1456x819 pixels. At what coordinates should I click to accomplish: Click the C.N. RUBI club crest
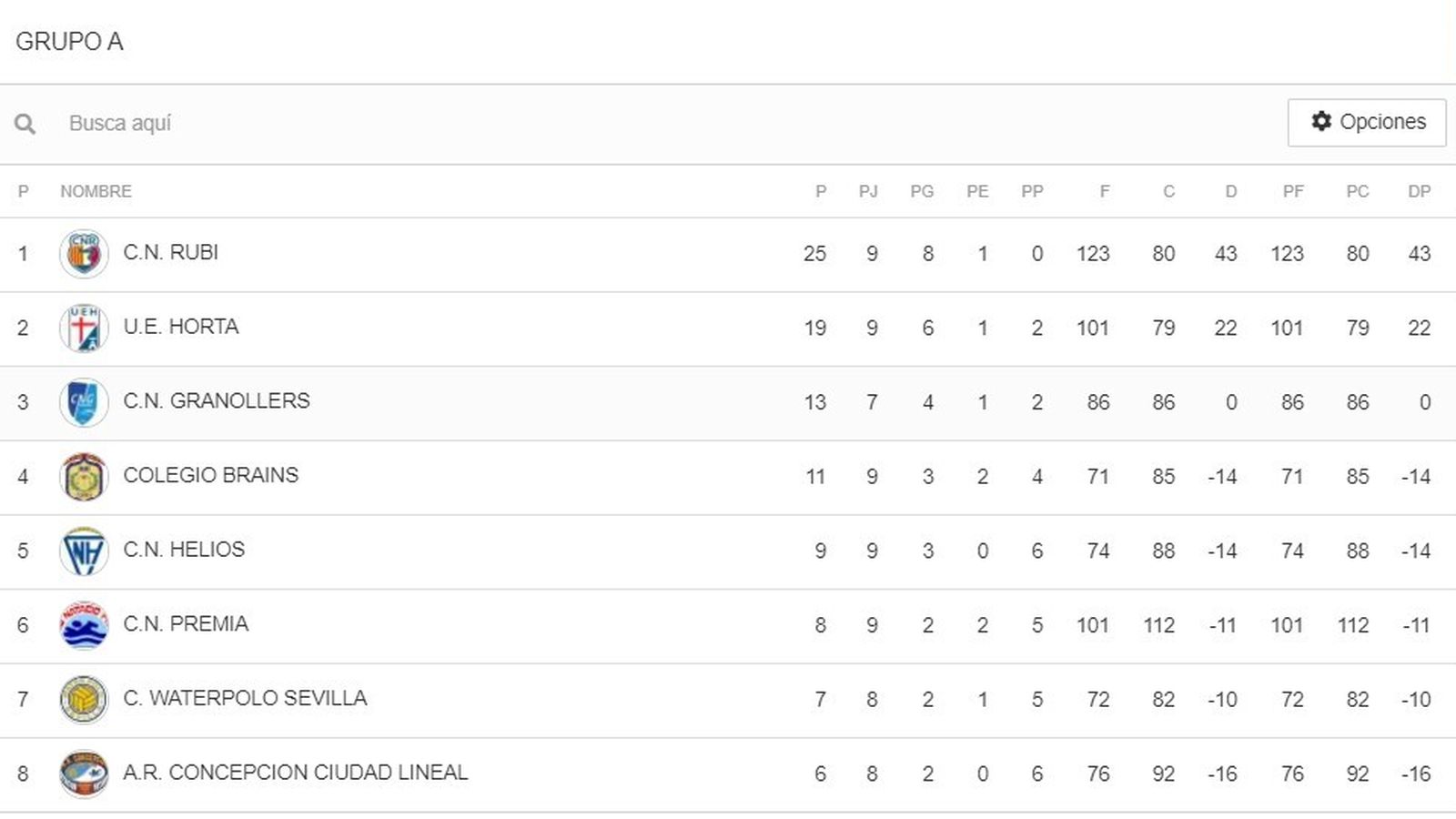click(x=83, y=252)
